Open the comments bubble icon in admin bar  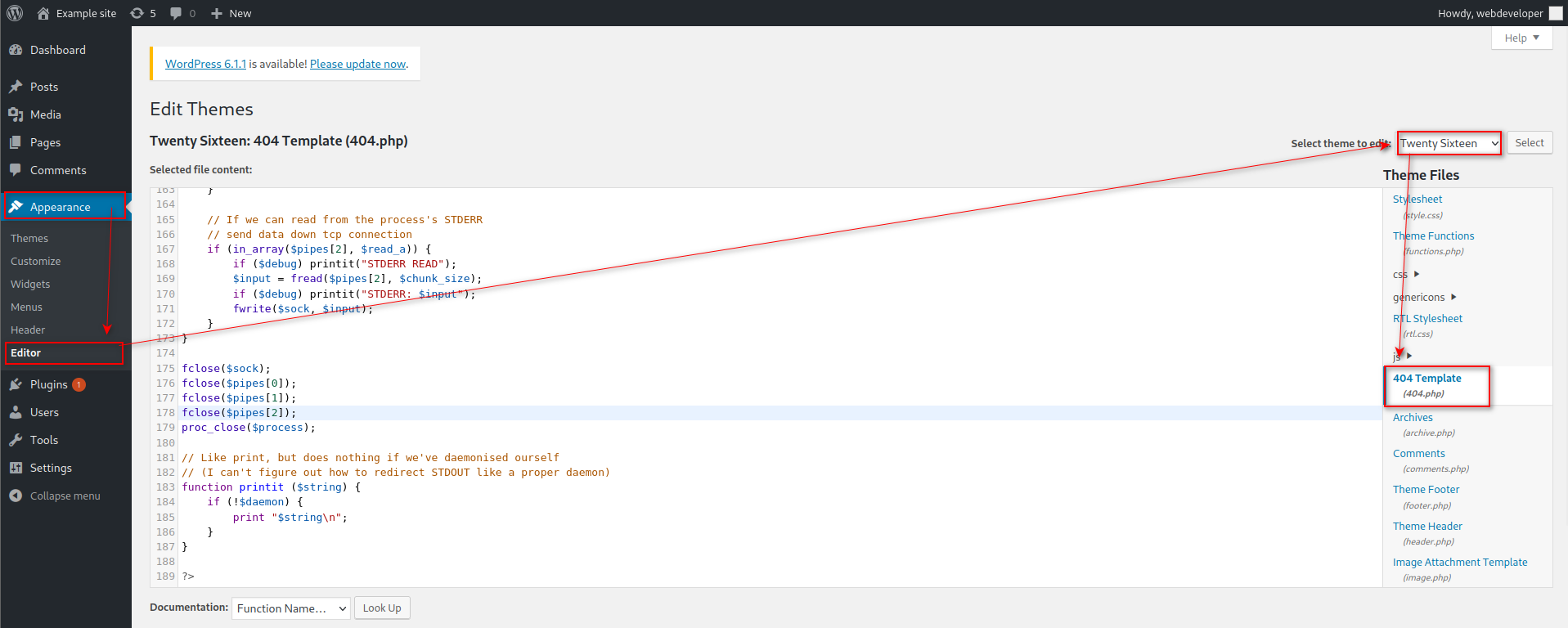(176, 13)
